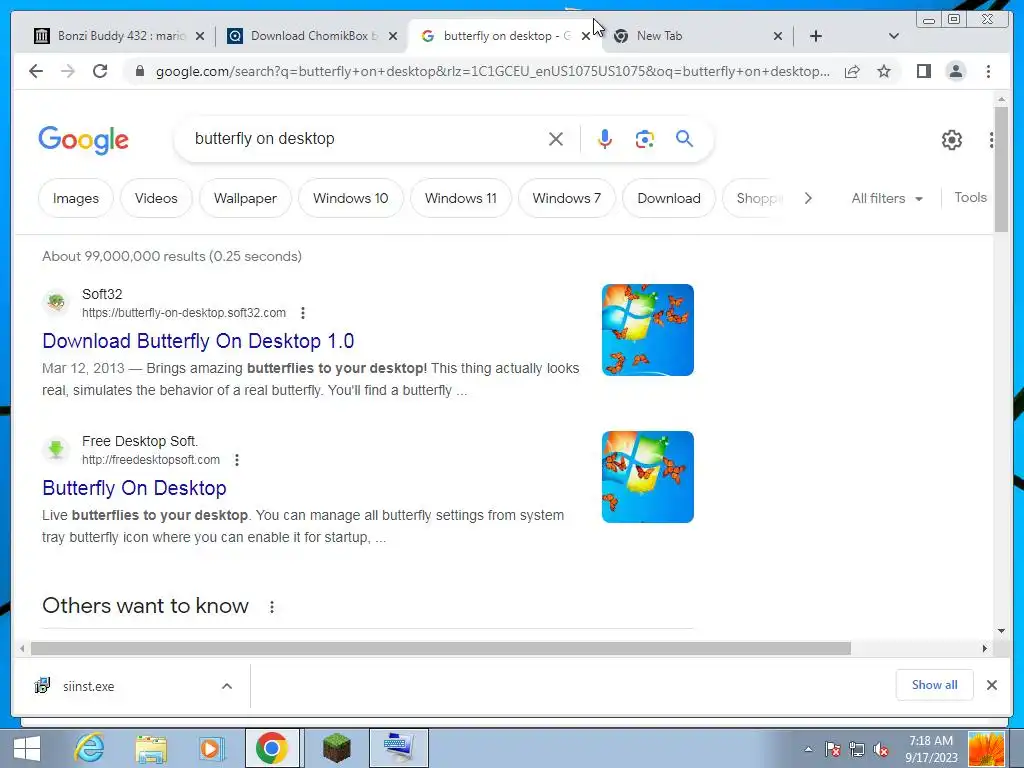Image resolution: width=1024 pixels, height=768 pixels.
Task: Open Internet Explorer from taskbar
Action: [89, 748]
